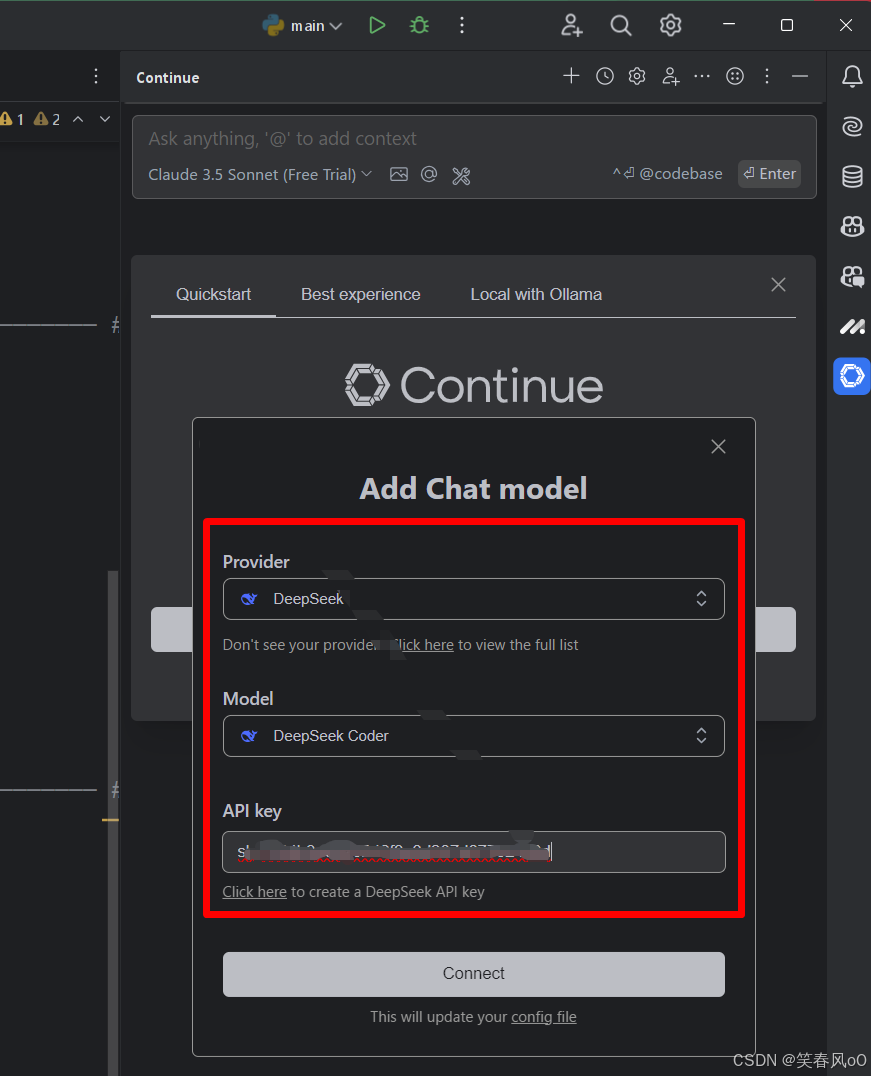Viewport: 871px width, 1076px height.
Task: Open the Database tool window
Action: [x=852, y=176]
